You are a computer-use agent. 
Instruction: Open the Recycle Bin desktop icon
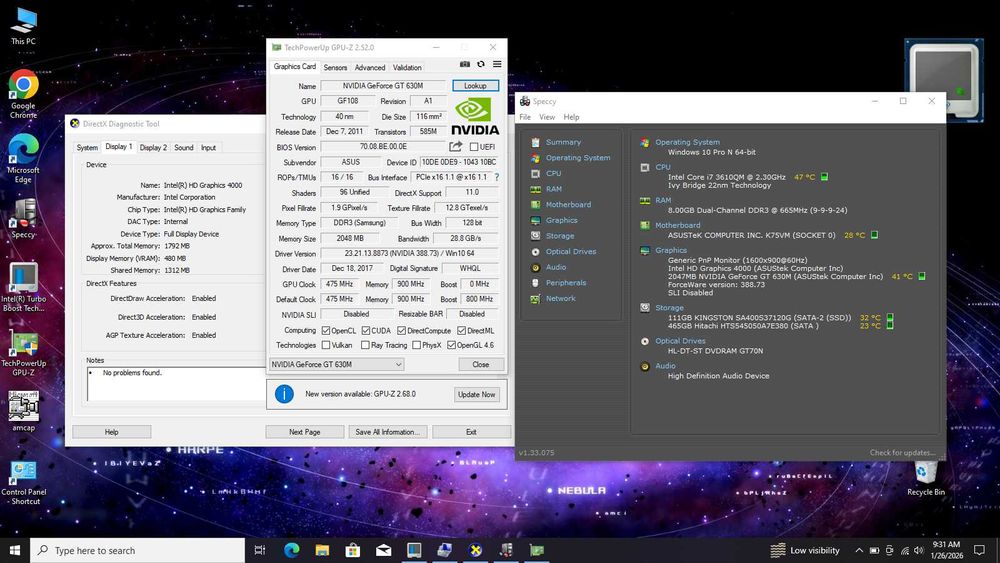tap(925, 478)
